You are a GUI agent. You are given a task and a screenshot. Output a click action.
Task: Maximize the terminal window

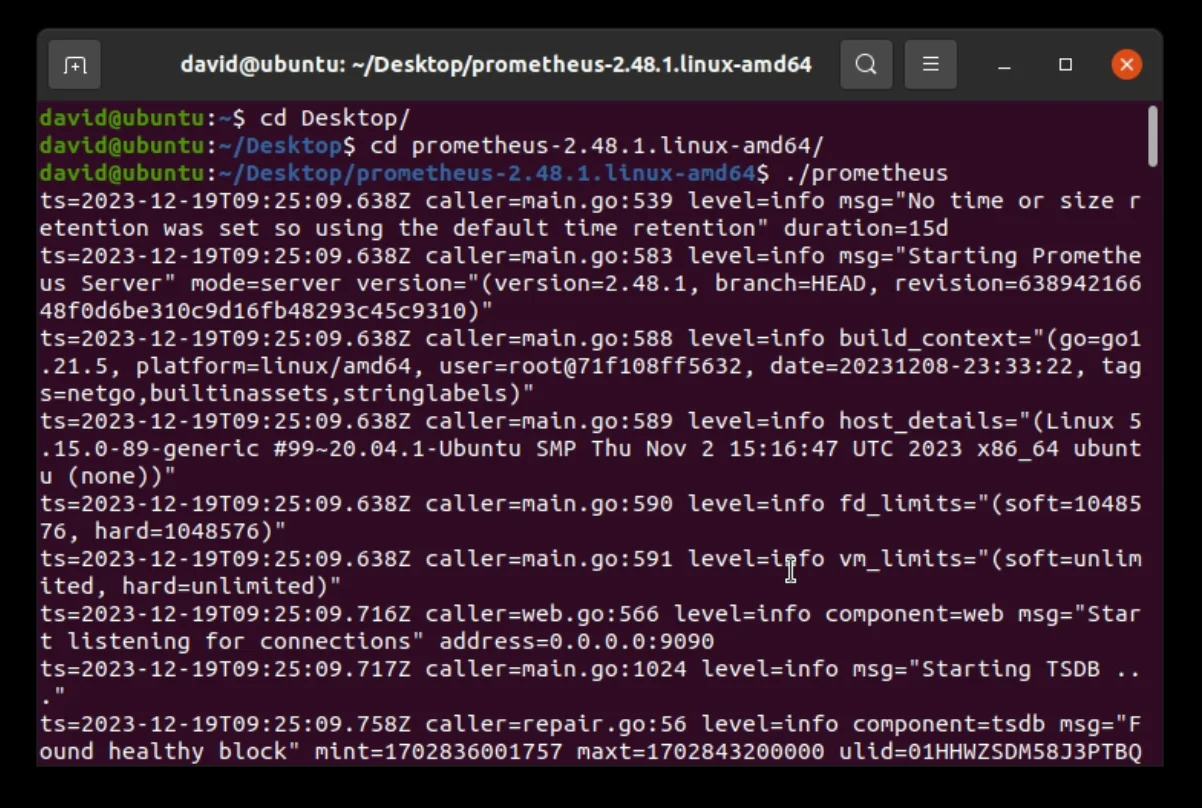click(1065, 65)
